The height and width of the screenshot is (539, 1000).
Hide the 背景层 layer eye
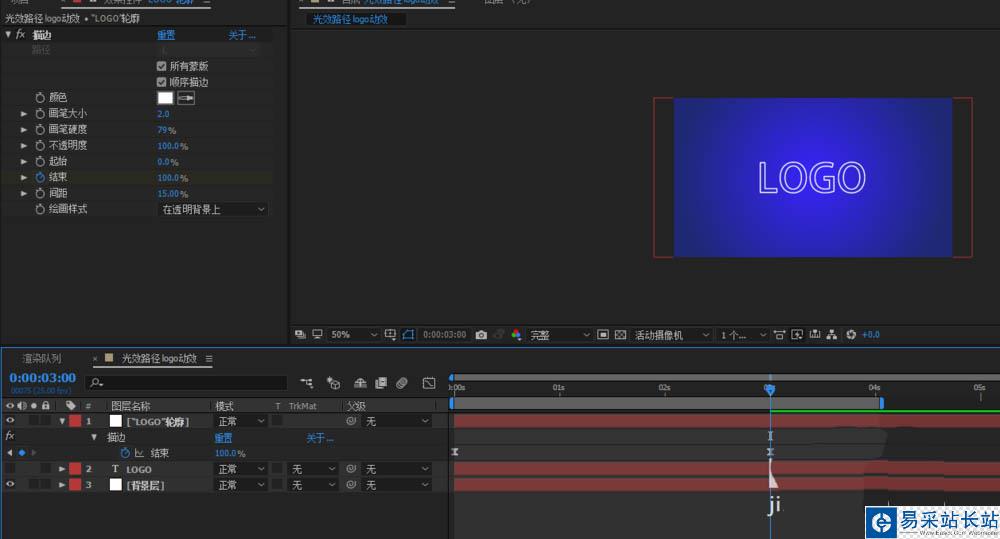[10, 485]
